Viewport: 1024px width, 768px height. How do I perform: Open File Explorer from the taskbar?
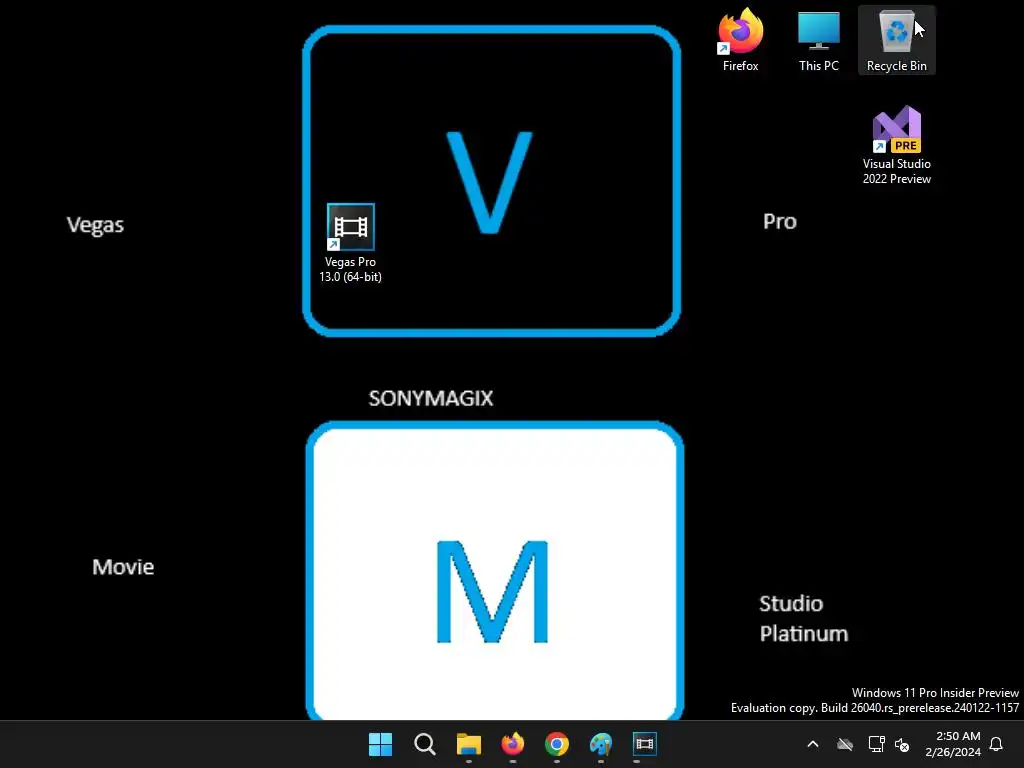click(x=468, y=744)
